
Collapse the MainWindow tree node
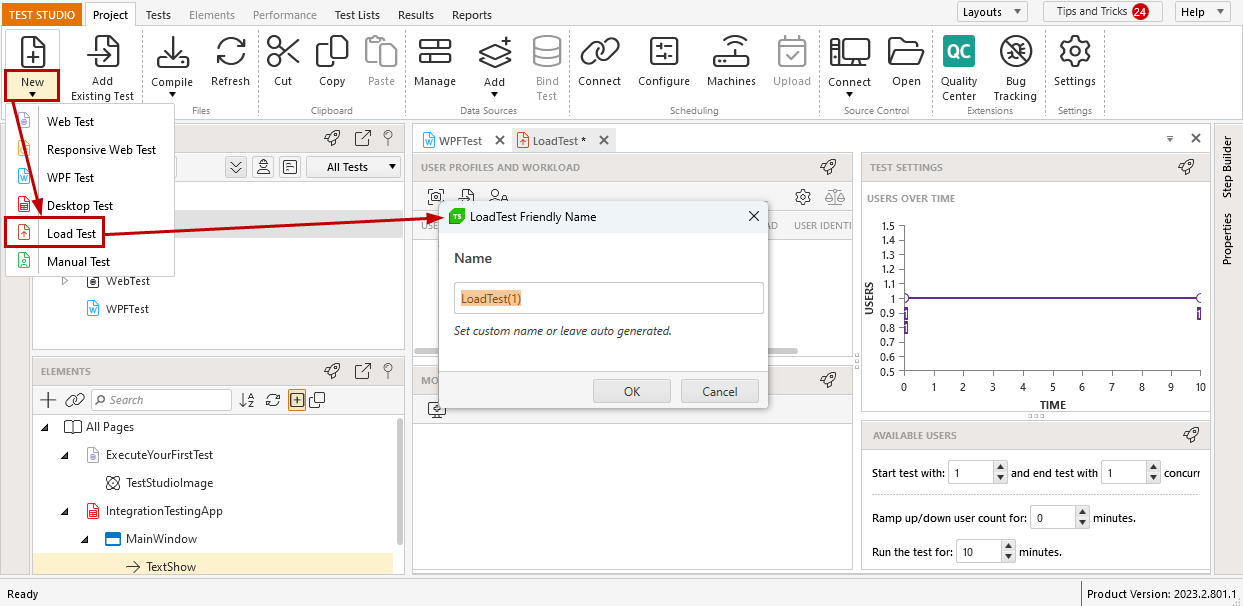[85, 539]
